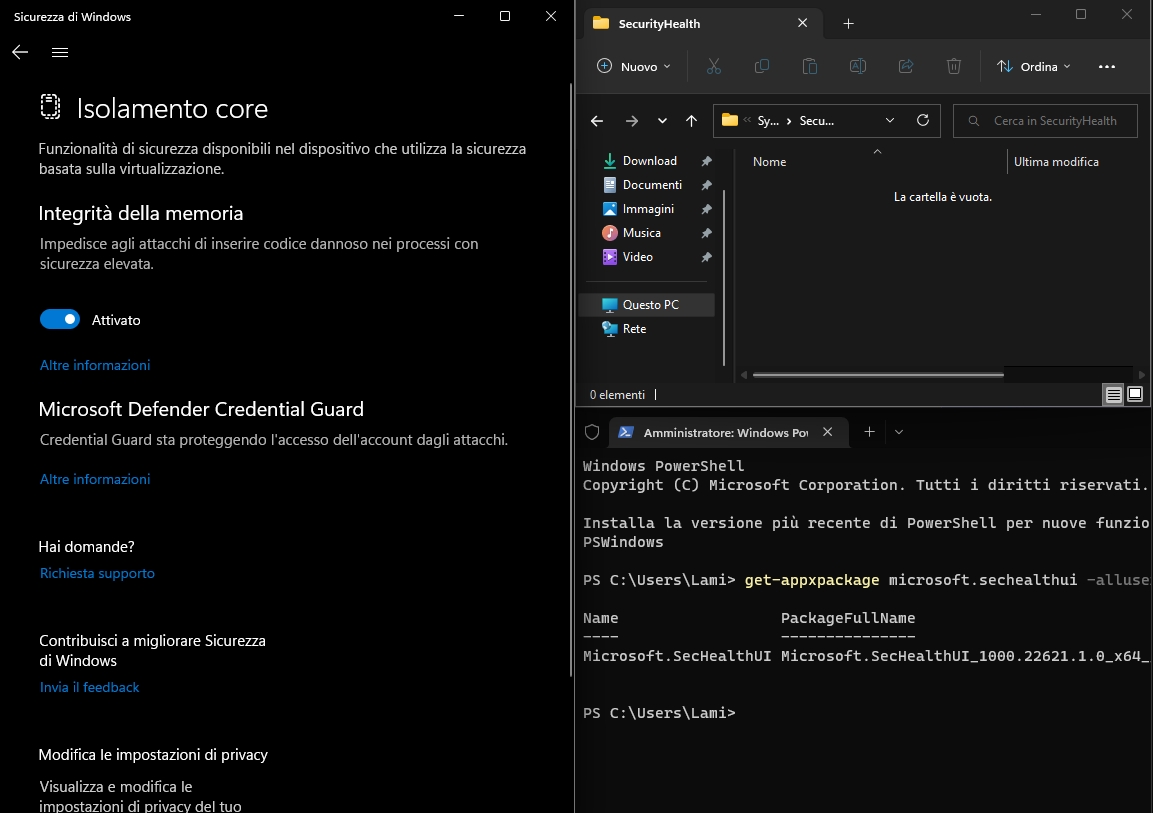The width and height of the screenshot is (1153, 813).
Task: Click the Richiesta supporto link
Action: tap(97, 573)
